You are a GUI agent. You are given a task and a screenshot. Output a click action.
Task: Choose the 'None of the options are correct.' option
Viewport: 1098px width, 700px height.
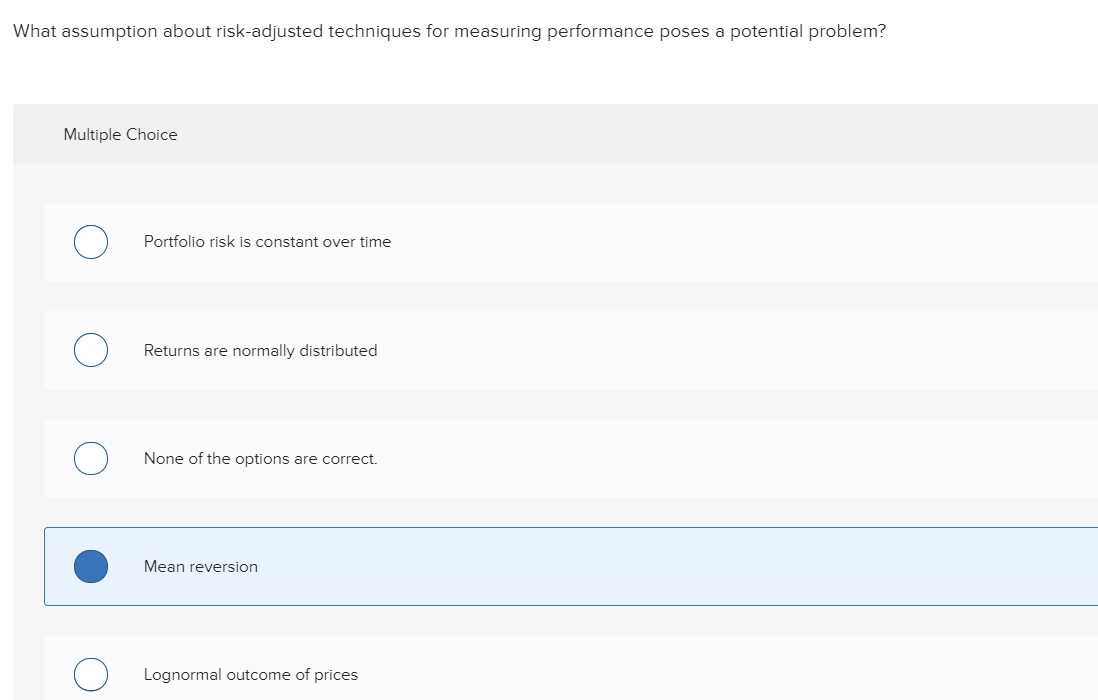[90, 458]
